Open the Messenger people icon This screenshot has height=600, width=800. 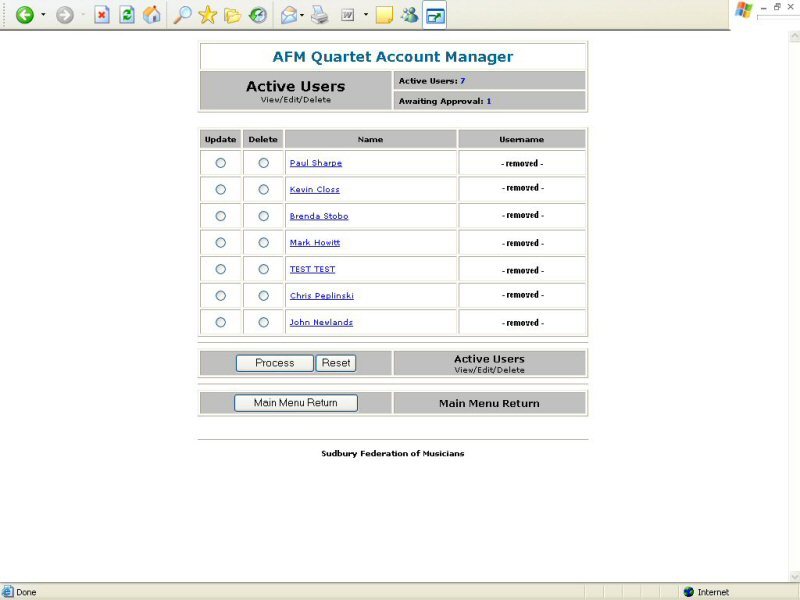click(x=409, y=15)
